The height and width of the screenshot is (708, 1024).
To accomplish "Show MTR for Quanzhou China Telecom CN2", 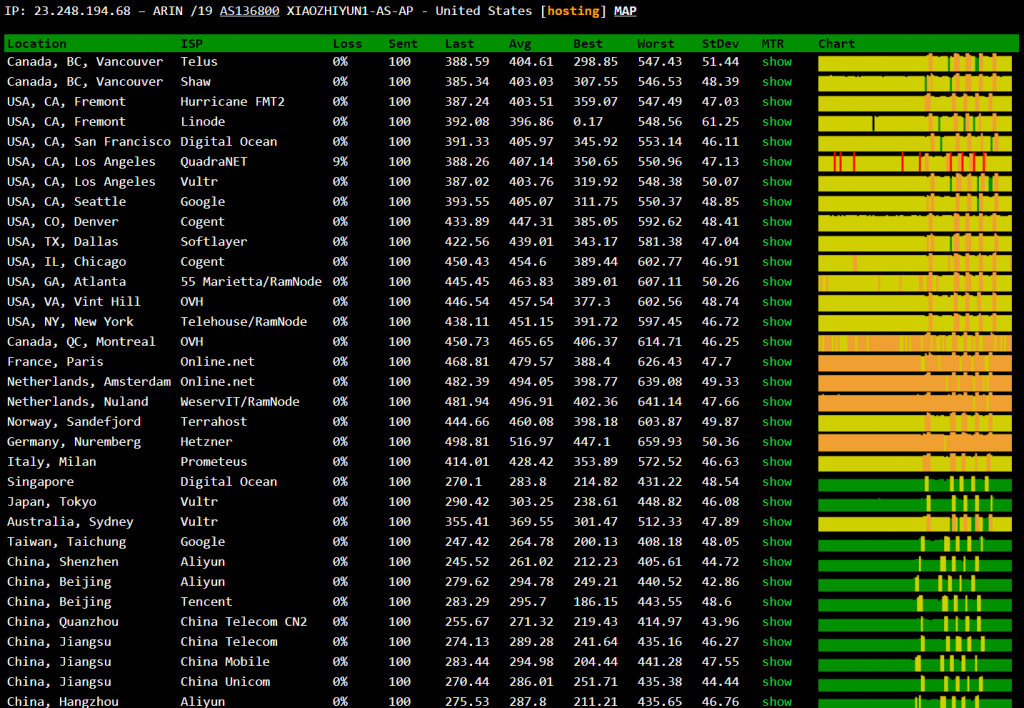I will point(776,622).
